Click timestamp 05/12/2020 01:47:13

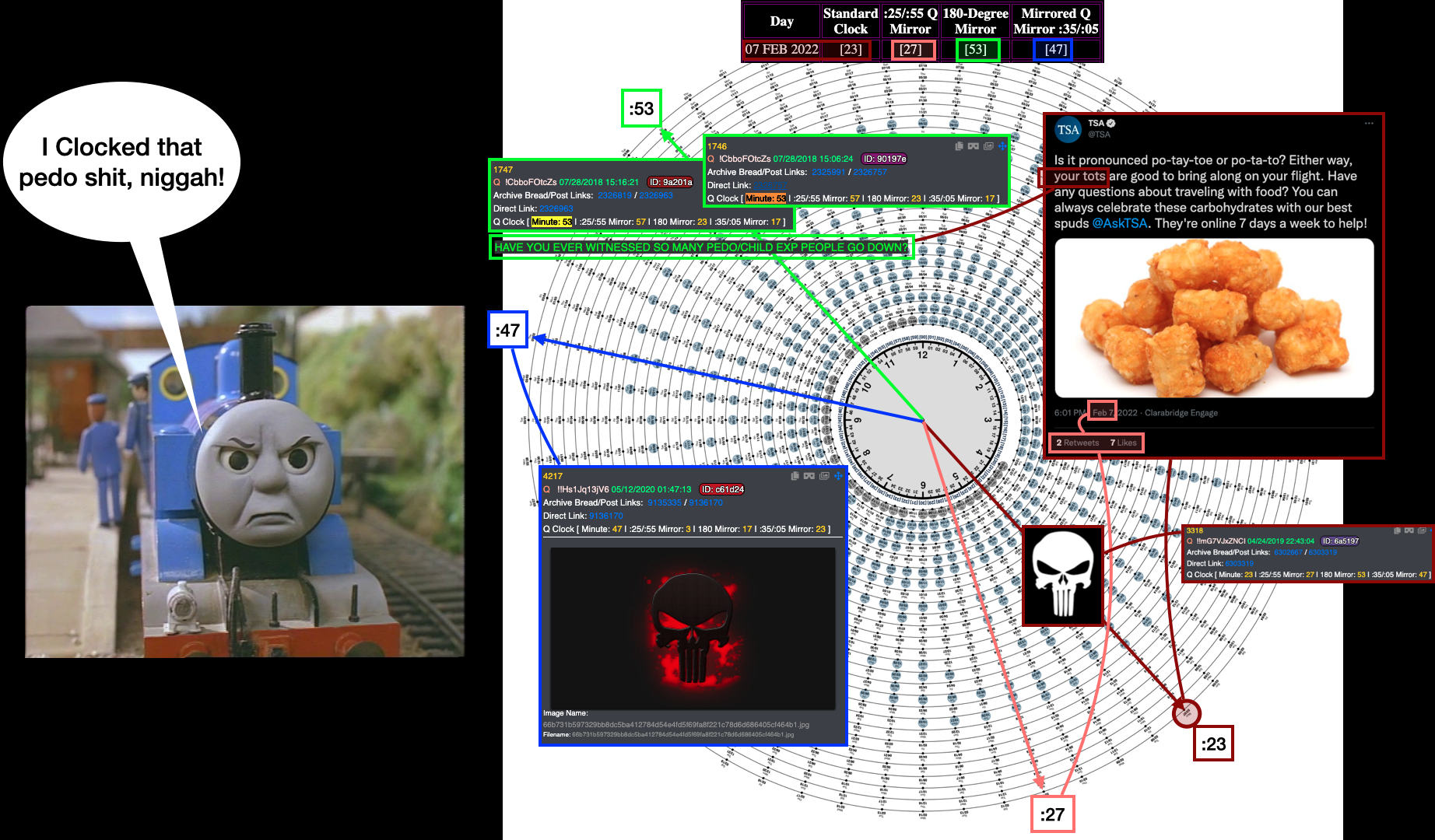click(651, 489)
